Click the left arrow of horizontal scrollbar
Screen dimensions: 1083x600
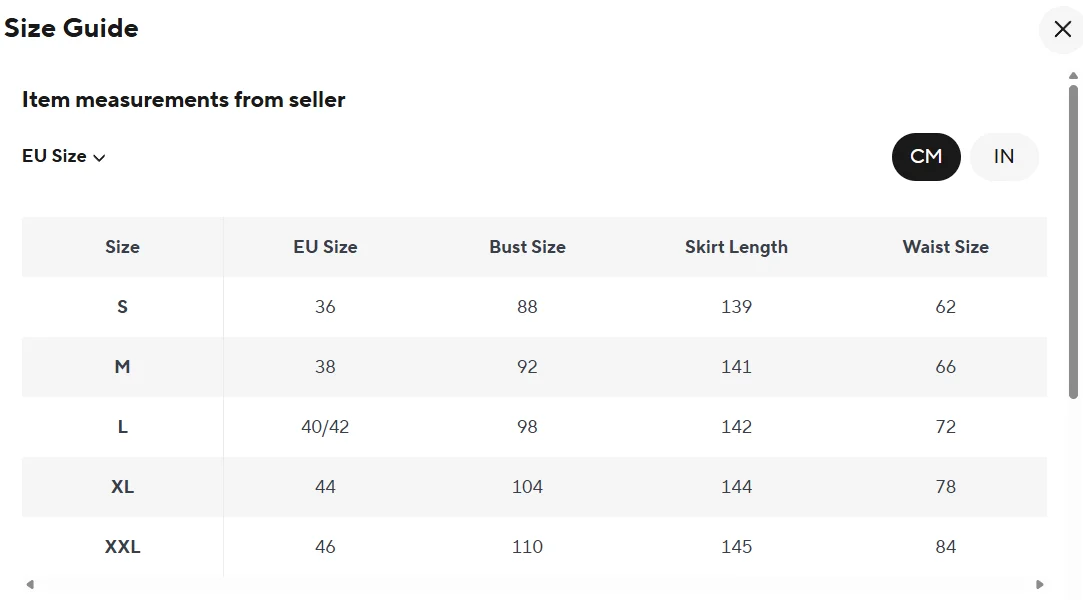[30, 584]
